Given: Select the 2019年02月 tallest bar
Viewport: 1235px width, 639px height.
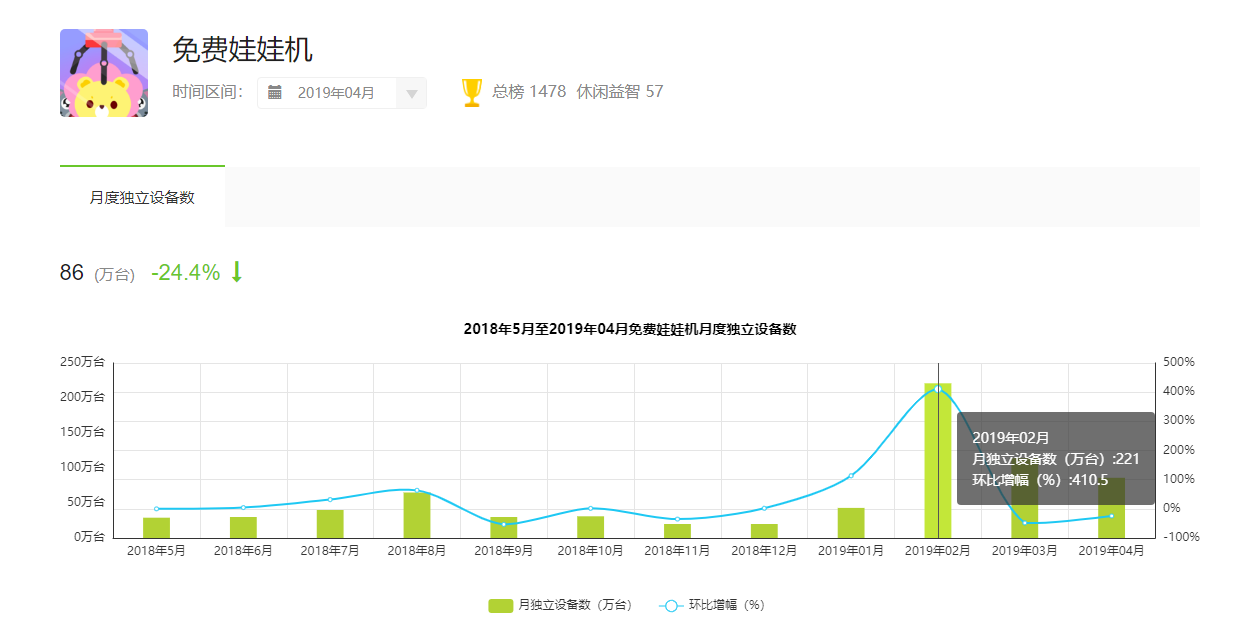Looking at the screenshot, I should click(937, 460).
